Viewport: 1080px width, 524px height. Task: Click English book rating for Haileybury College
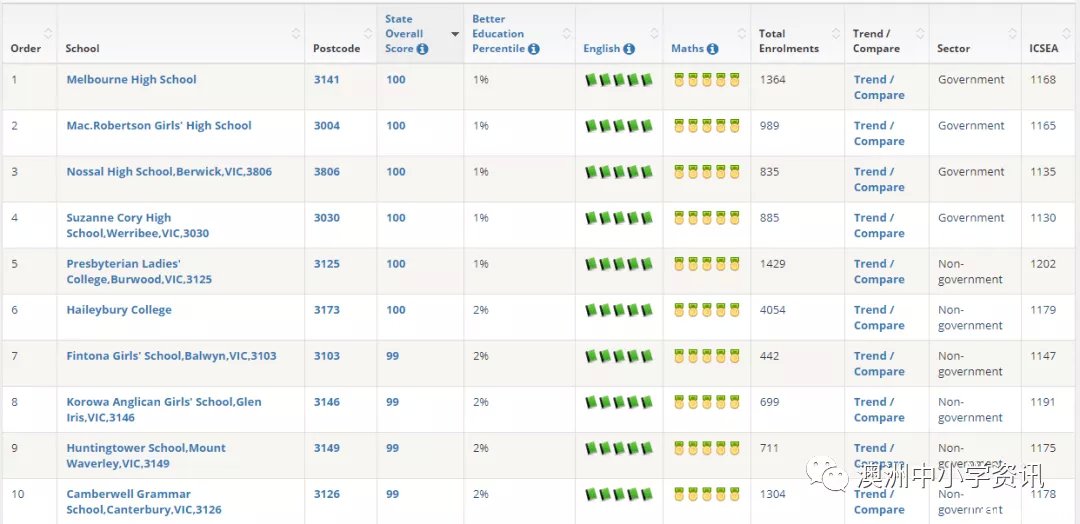[x=619, y=311]
